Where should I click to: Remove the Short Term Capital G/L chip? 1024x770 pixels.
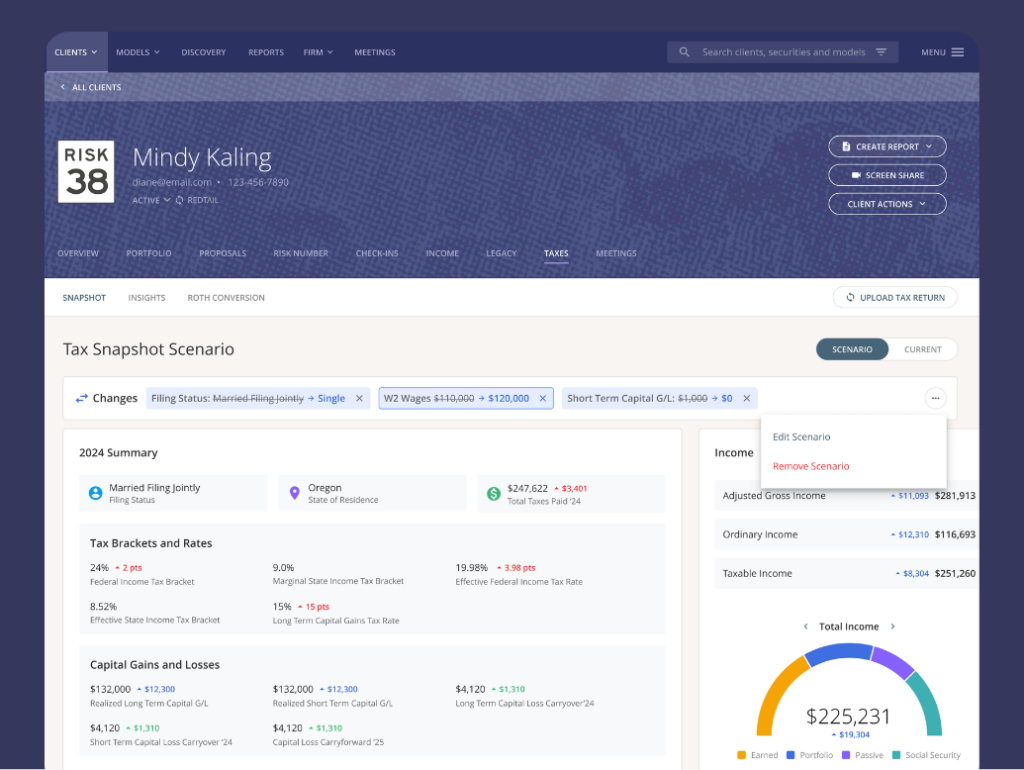746,398
